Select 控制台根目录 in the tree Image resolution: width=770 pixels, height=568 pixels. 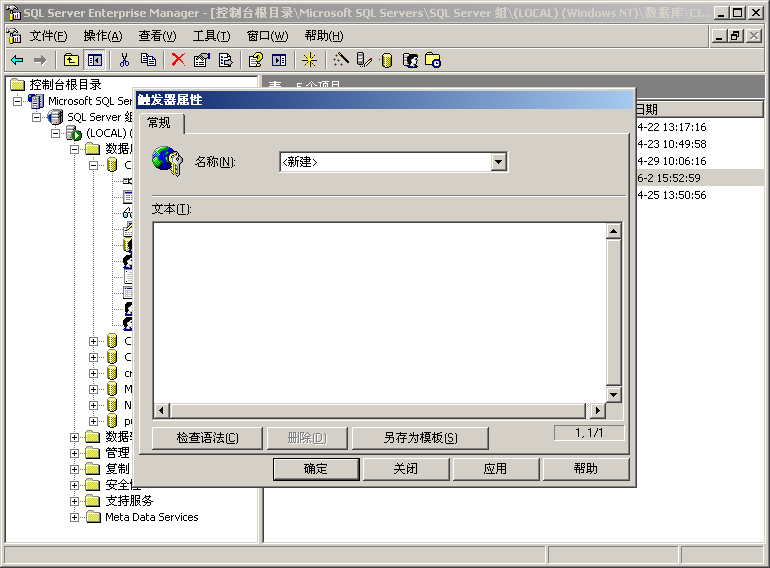tap(65, 85)
